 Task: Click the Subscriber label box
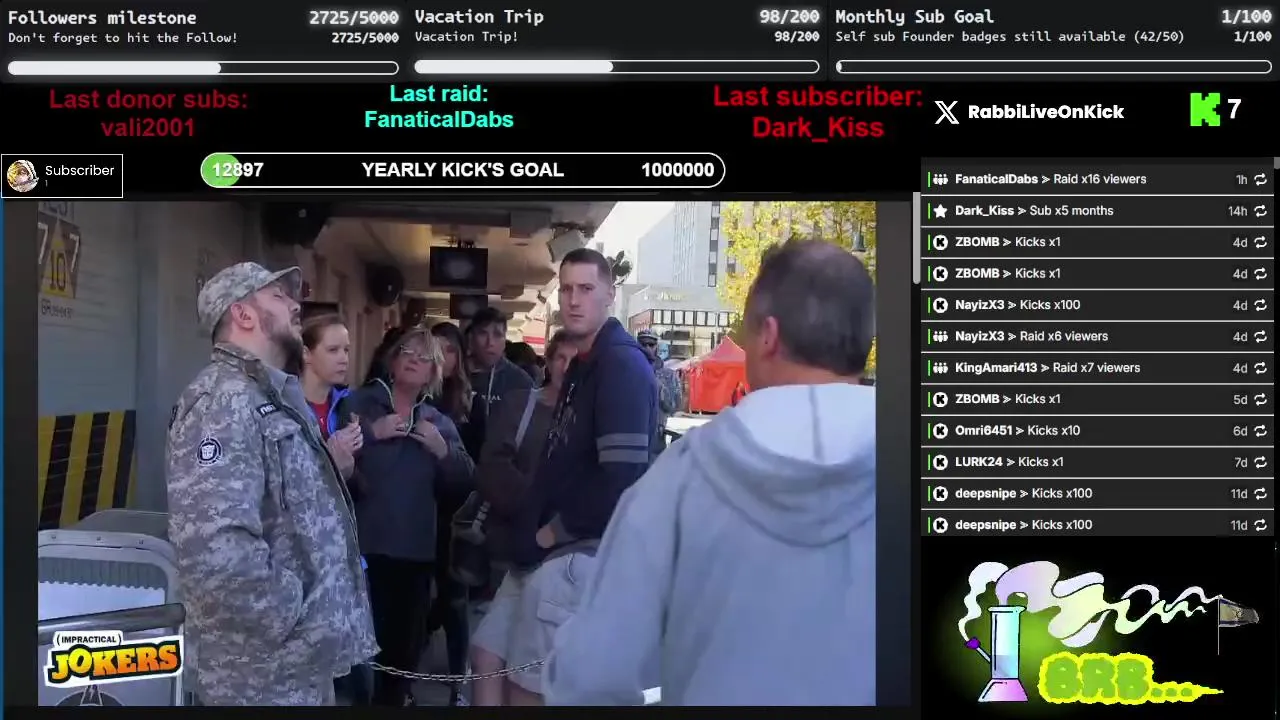[x=62, y=176]
